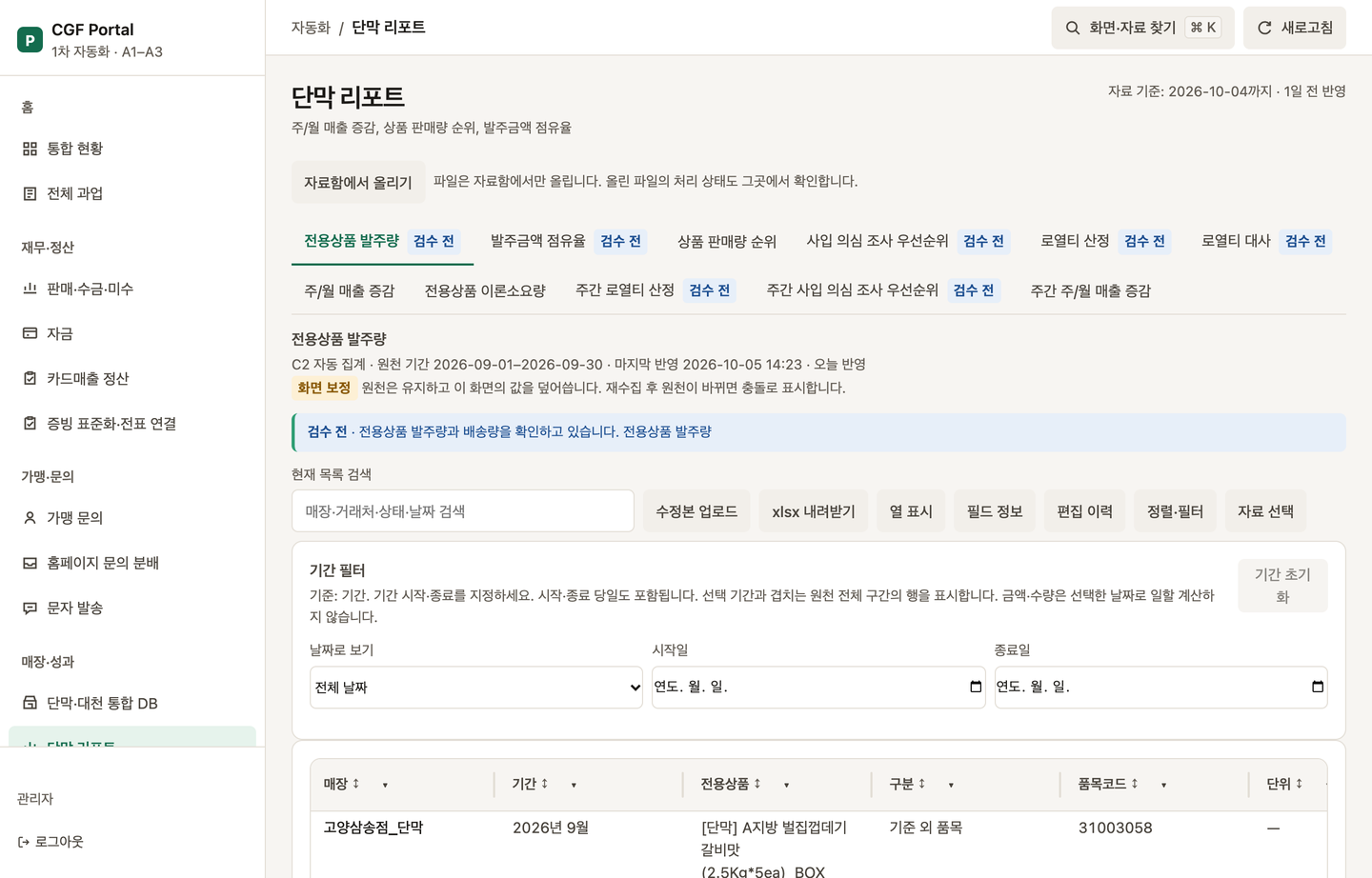Sort the table by 매장 column arrows

click(355, 784)
